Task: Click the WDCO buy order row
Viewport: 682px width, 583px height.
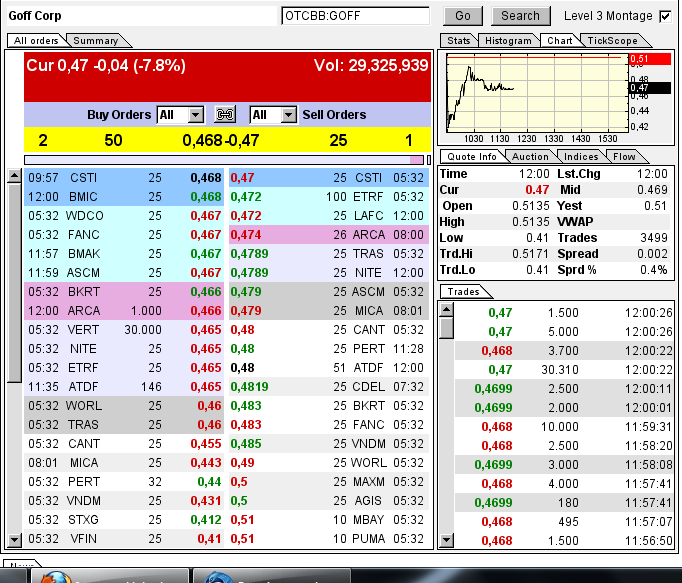Action: [124, 216]
